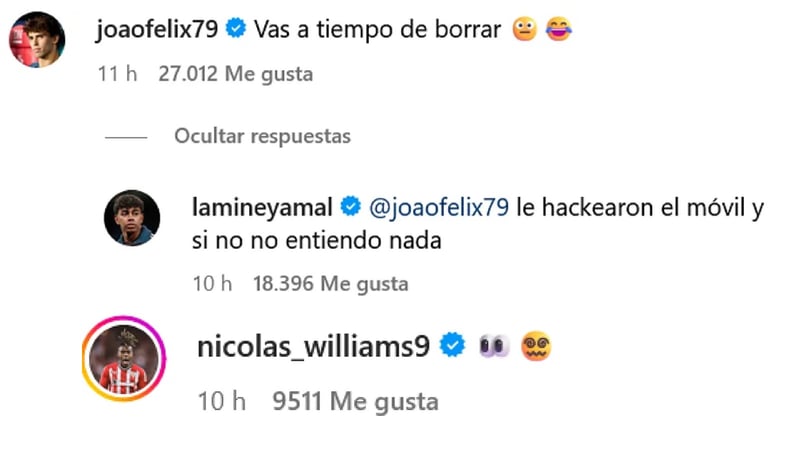View 18.396 Me gusta likes list
The image size is (800, 450).
(331, 284)
